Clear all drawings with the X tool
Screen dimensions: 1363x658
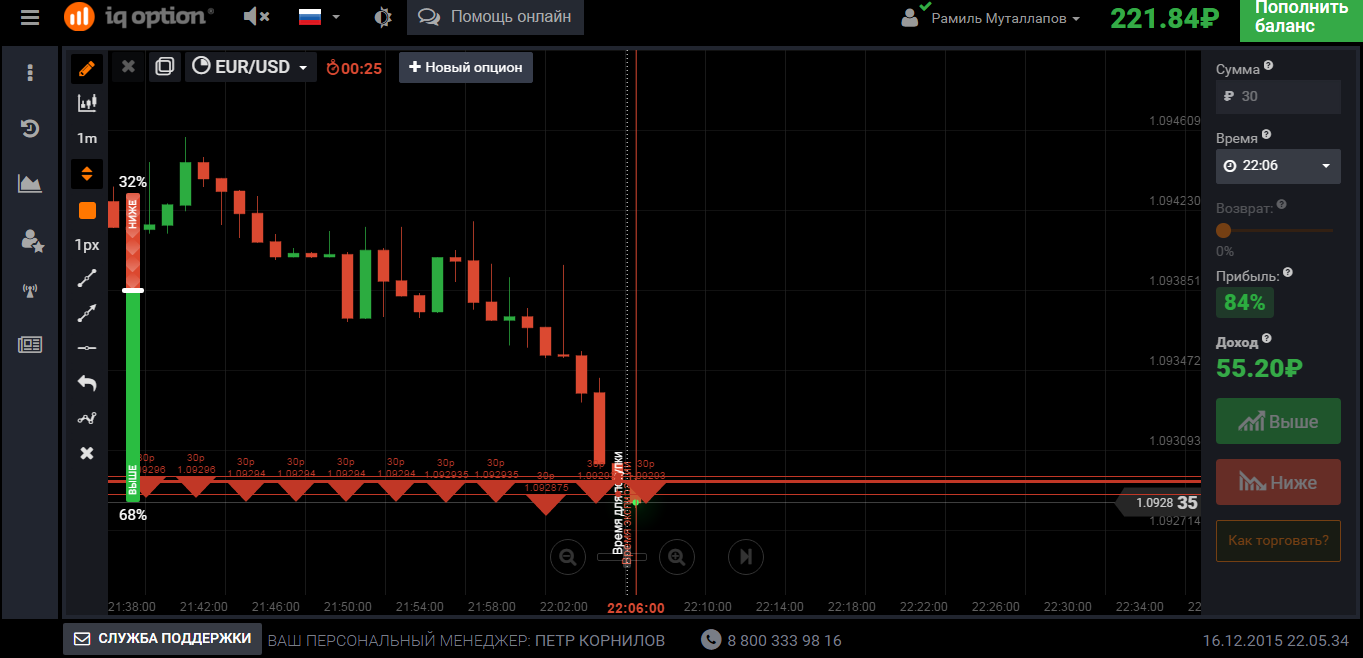click(87, 453)
